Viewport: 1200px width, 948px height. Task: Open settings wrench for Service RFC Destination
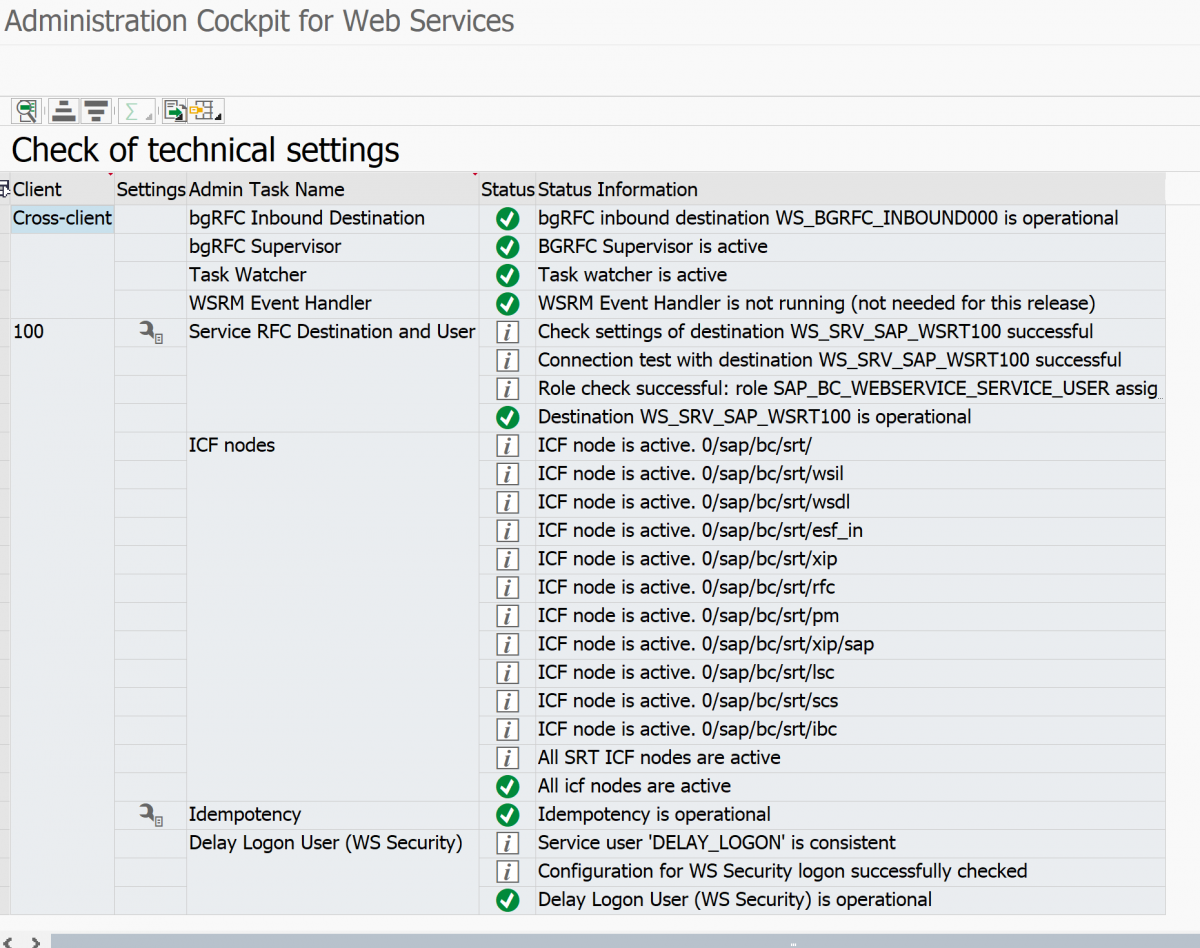(150, 332)
